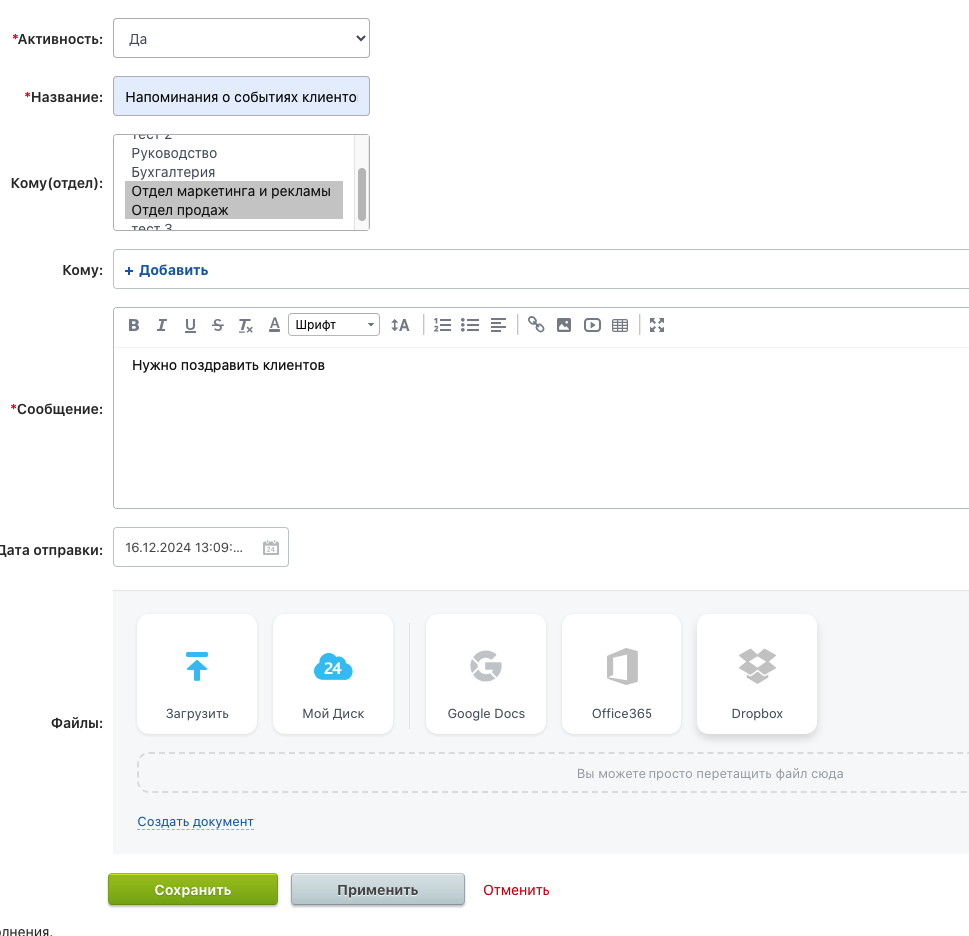Open the text color picker

coord(274,325)
